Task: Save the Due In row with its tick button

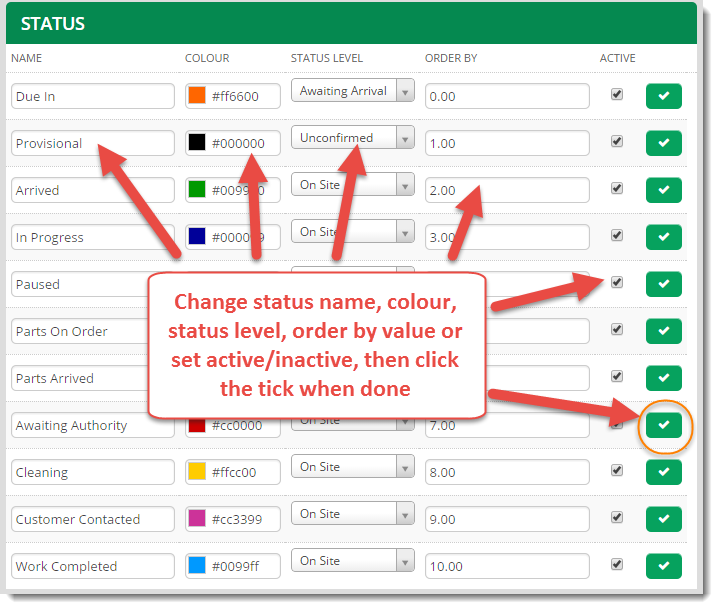Action: [664, 96]
